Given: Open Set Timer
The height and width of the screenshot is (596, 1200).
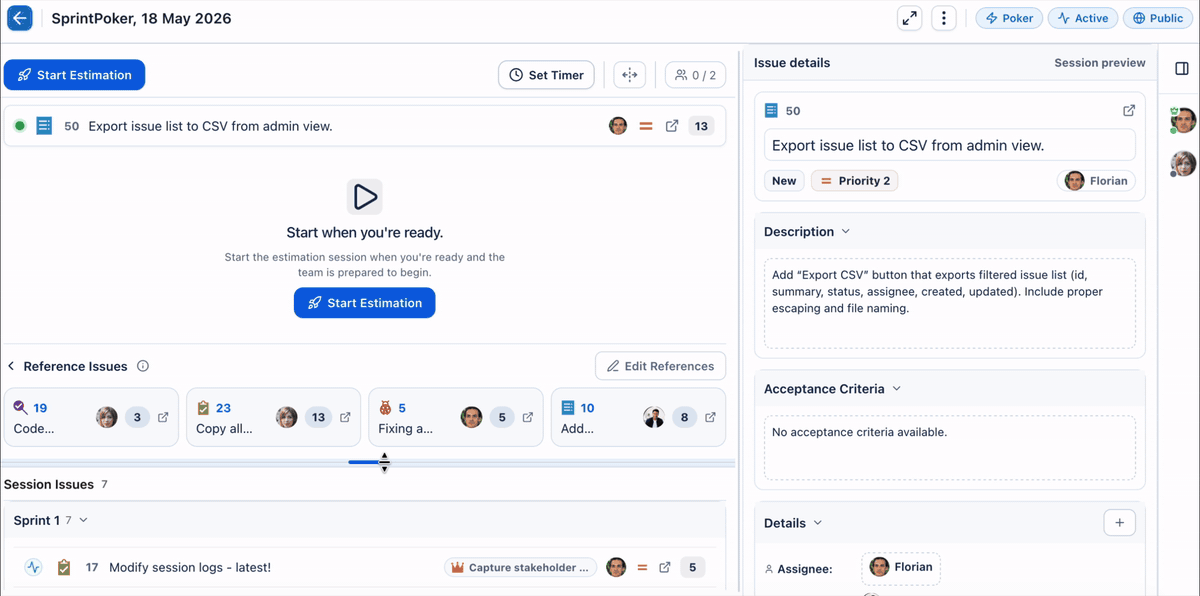Looking at the screenshot, I should 546,75.
